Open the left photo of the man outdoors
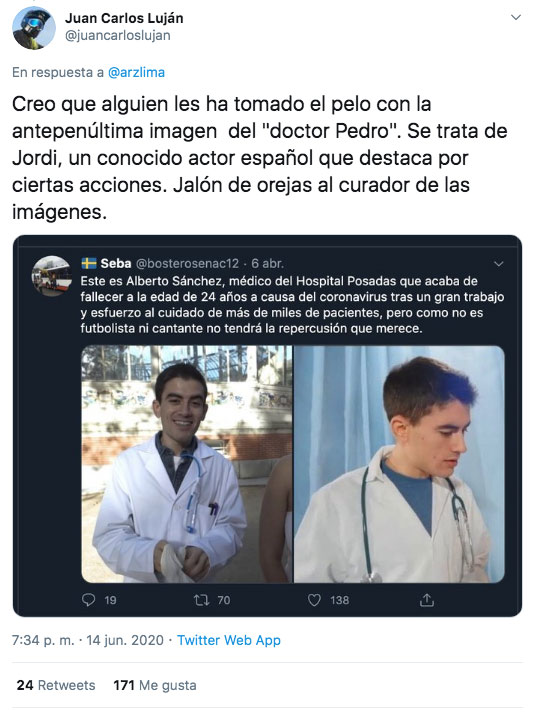This screenshot has width=535, height=712. click(187, 464)
